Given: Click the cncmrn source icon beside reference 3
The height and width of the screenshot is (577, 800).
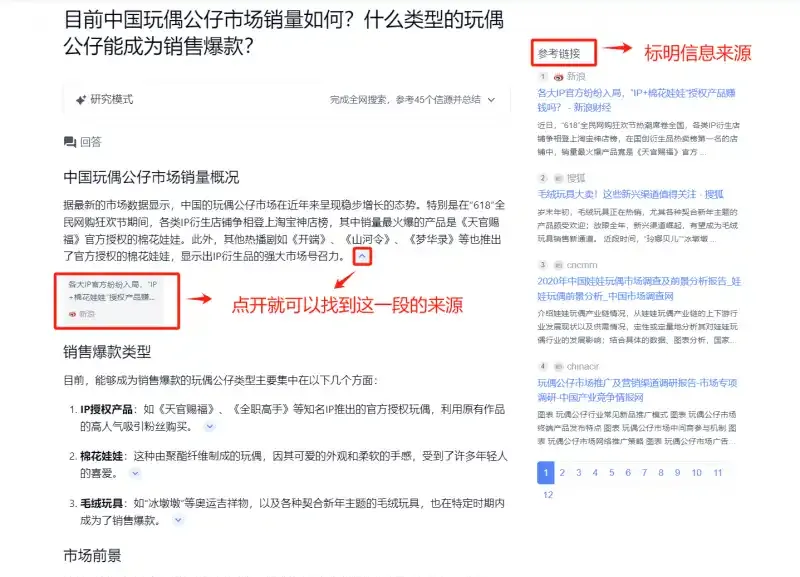Looking at the screenshot, I should point(559,265).
